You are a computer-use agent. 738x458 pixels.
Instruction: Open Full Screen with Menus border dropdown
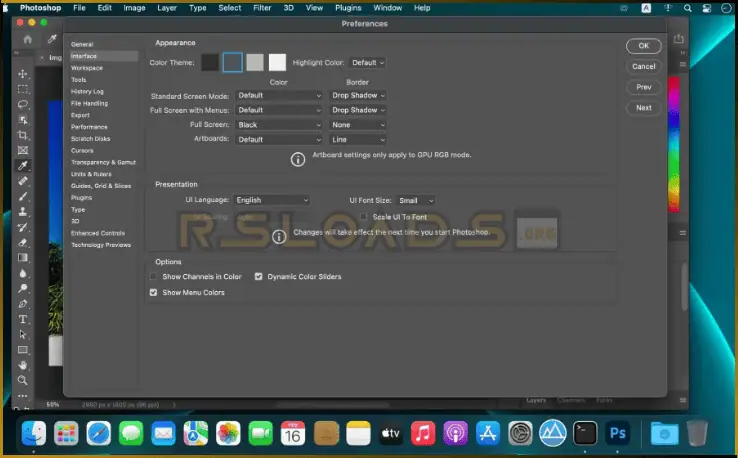[358, 110]
